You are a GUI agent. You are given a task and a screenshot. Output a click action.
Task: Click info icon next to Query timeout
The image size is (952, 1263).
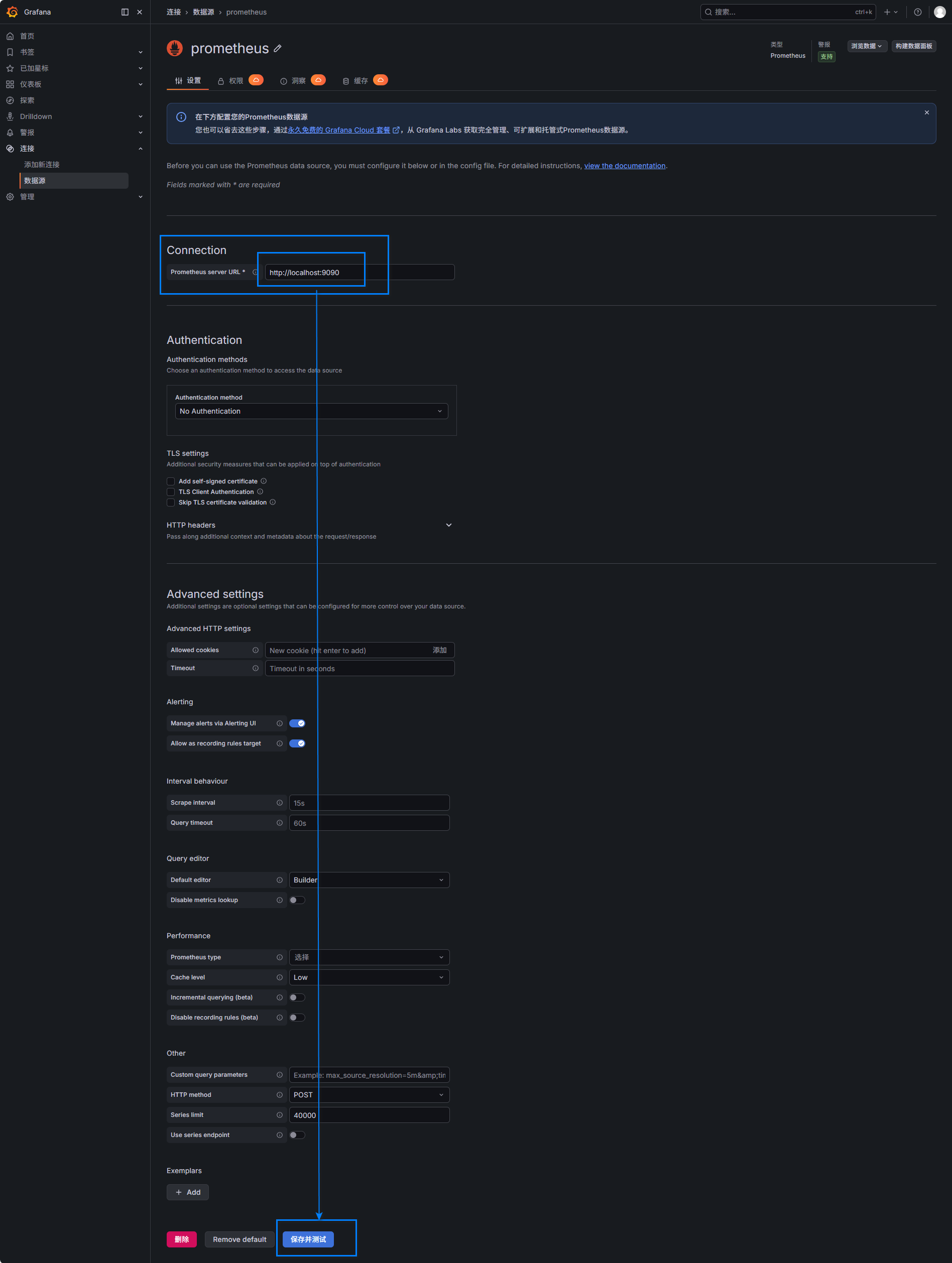click(x=279, y=823)
